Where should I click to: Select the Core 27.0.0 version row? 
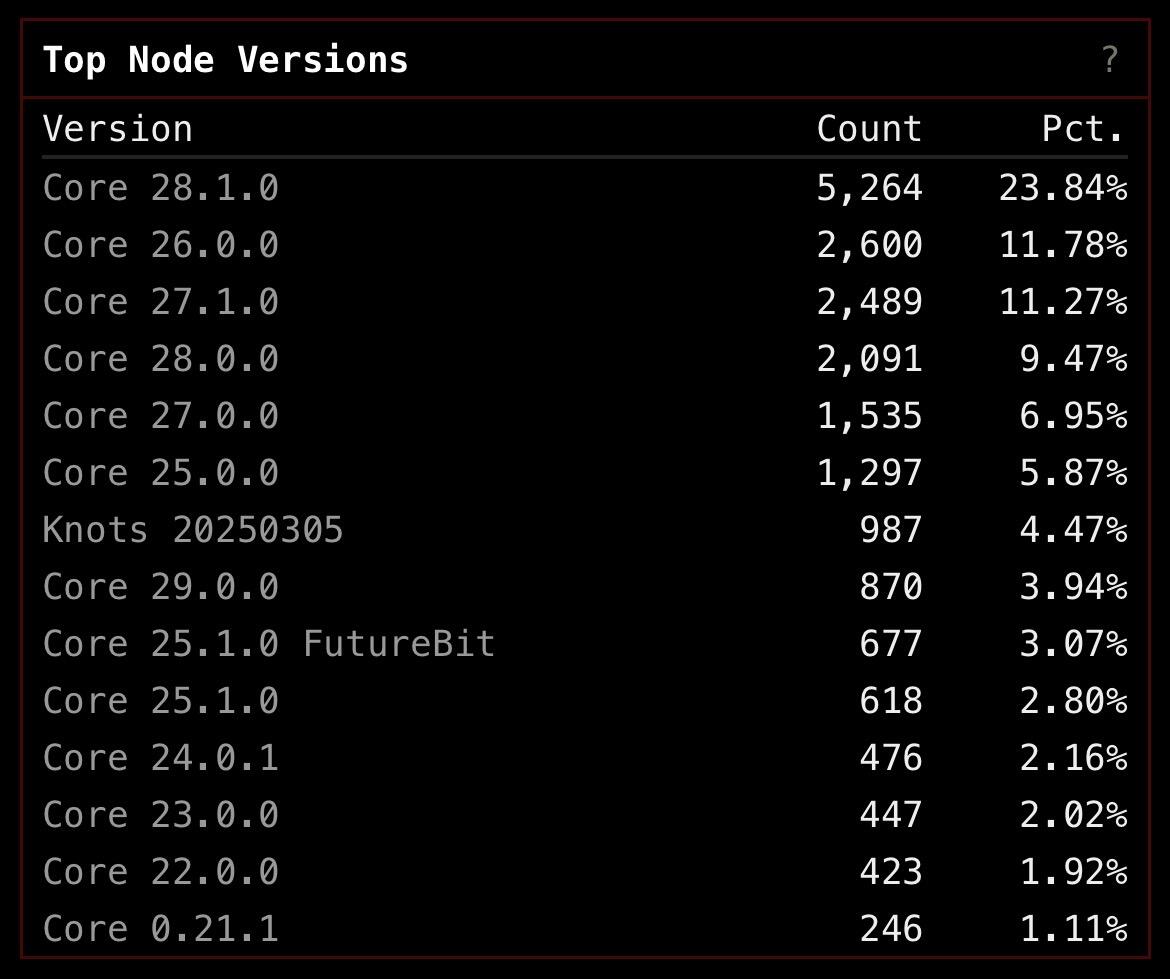click(585, 416)
